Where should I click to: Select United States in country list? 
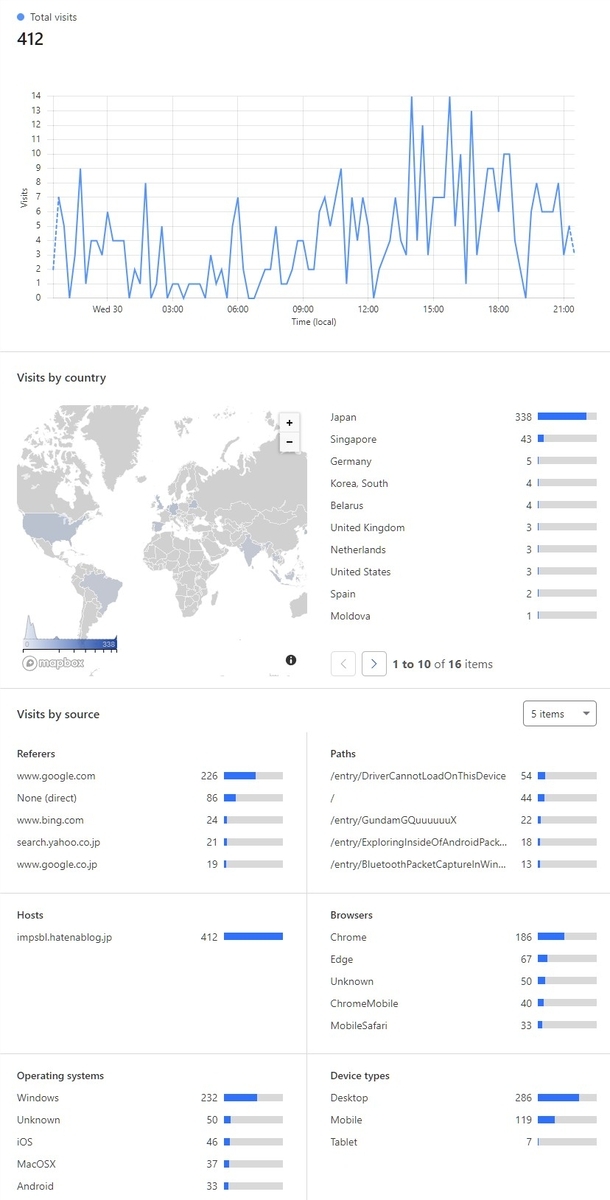[463, 571]
